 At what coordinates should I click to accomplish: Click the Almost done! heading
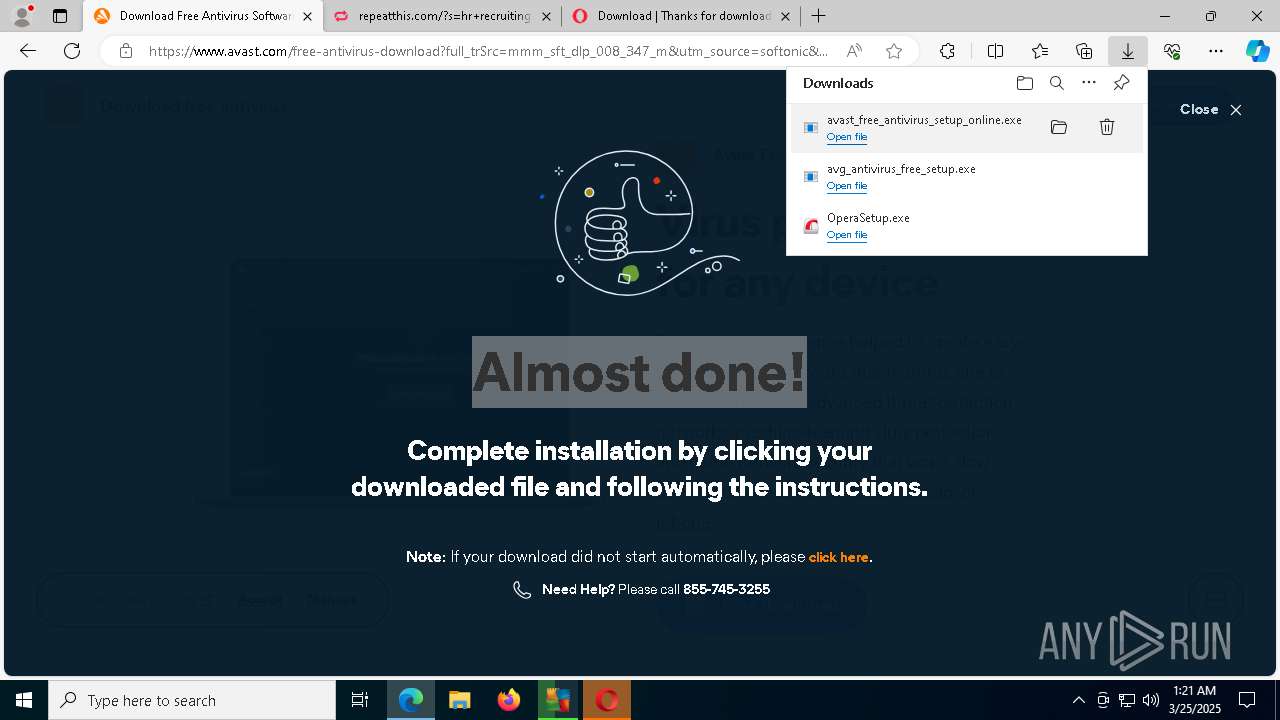[639, 372]
